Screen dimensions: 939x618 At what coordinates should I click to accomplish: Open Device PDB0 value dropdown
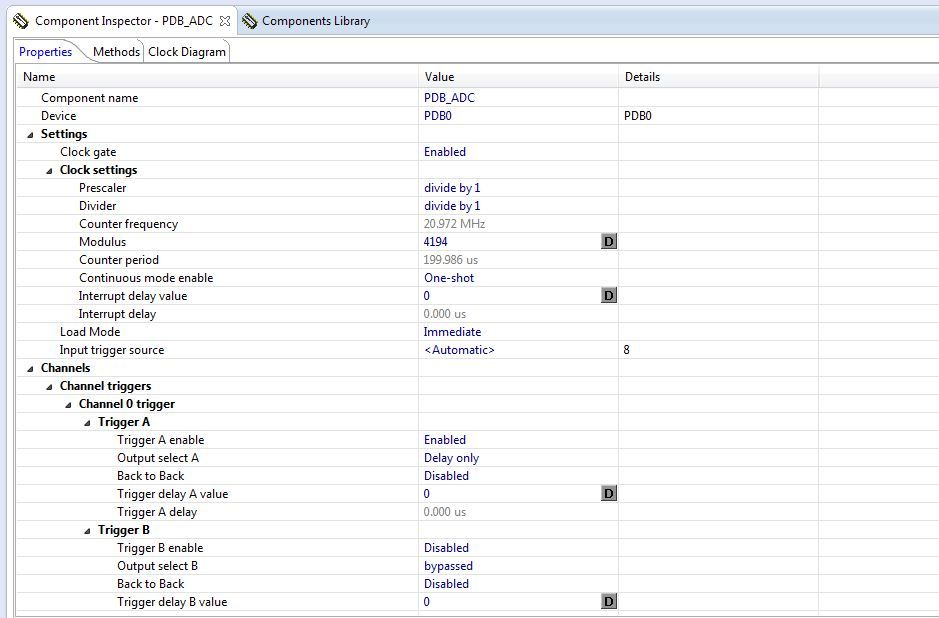[x=438, y=116]
